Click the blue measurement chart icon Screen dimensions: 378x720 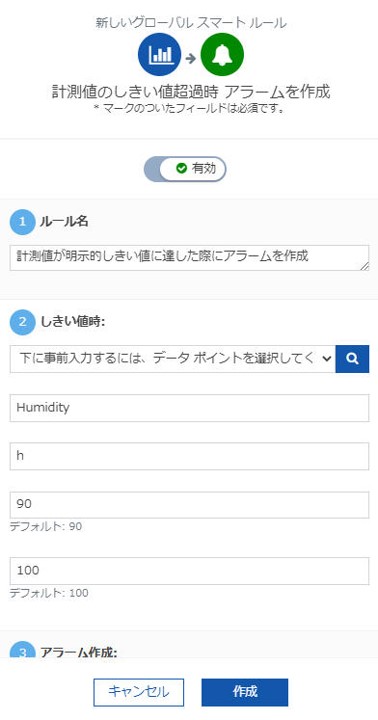tap(159, 56)
